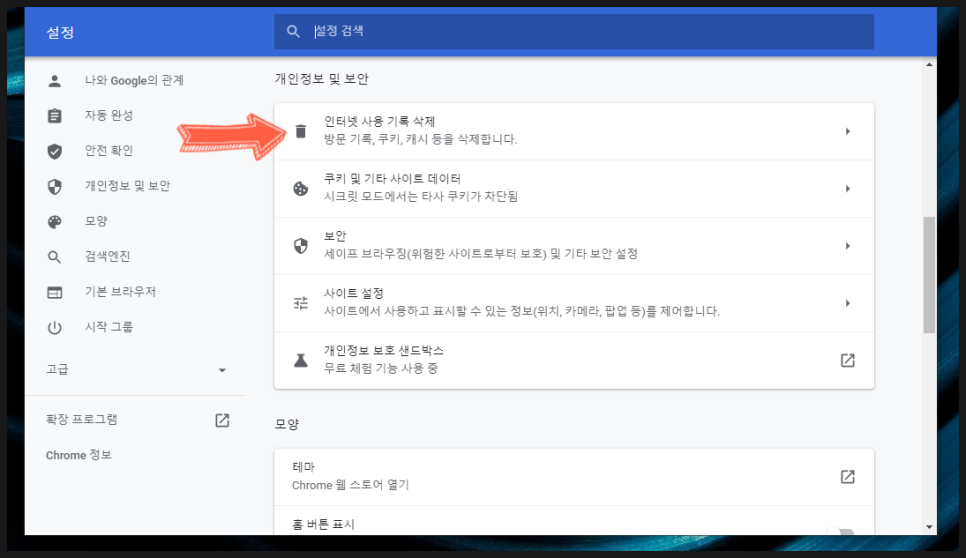Viewport: 966px width, 558px height.
Task: Click external-link icon on 테마 row
Action: (848, 477)
